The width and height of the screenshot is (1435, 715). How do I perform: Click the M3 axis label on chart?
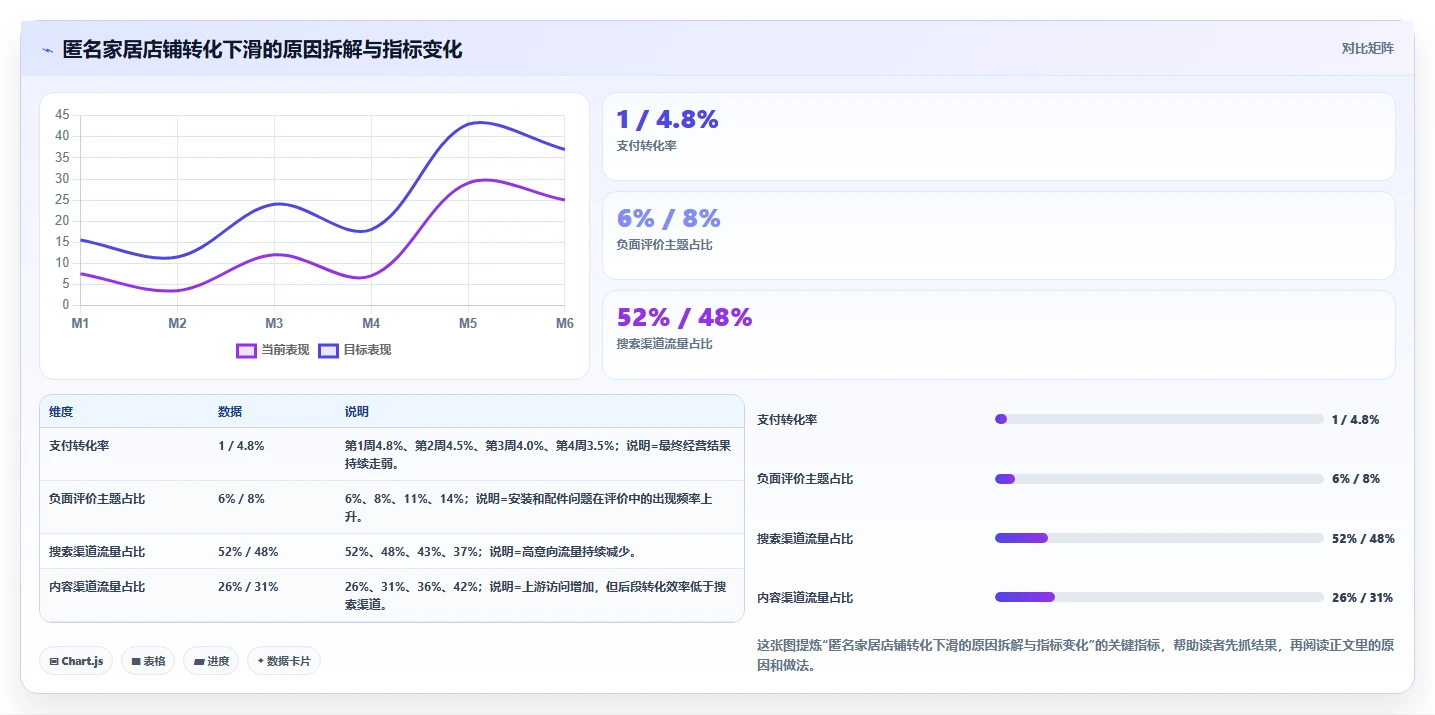point(274,323)
